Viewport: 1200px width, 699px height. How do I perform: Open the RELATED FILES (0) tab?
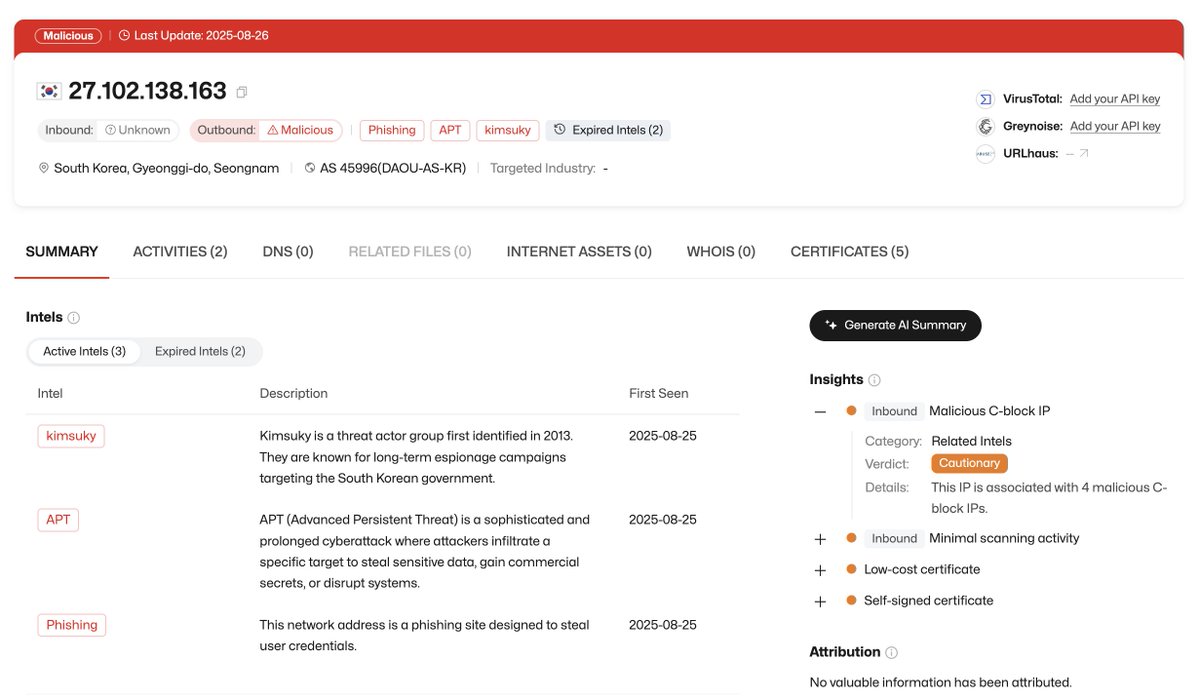click(x=410, y=252)
